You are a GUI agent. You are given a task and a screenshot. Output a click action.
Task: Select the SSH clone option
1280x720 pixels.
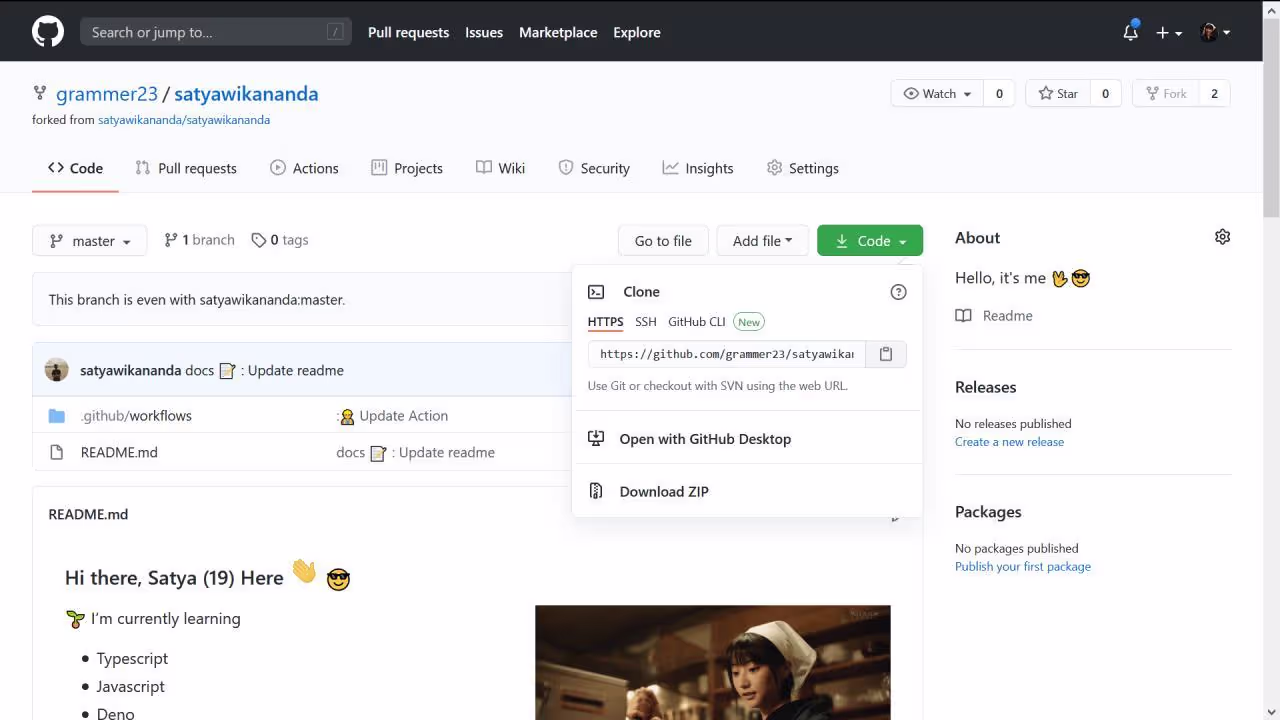tap(646, 322)
